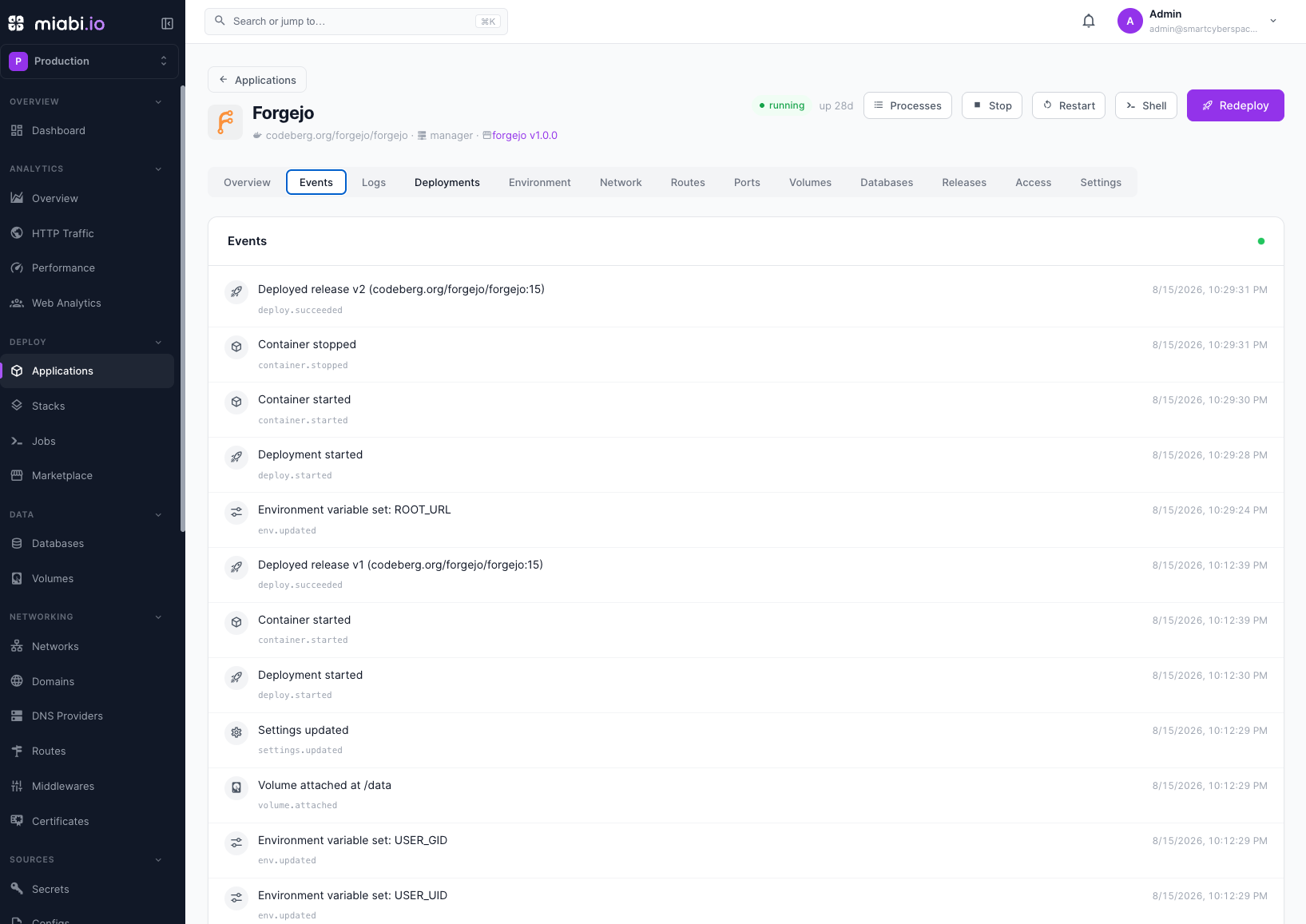The height and width of the screenshot is (924, 1306).
Task: Switch to the Logs tab
Action: pyautogui.click(x=374, y=182)
